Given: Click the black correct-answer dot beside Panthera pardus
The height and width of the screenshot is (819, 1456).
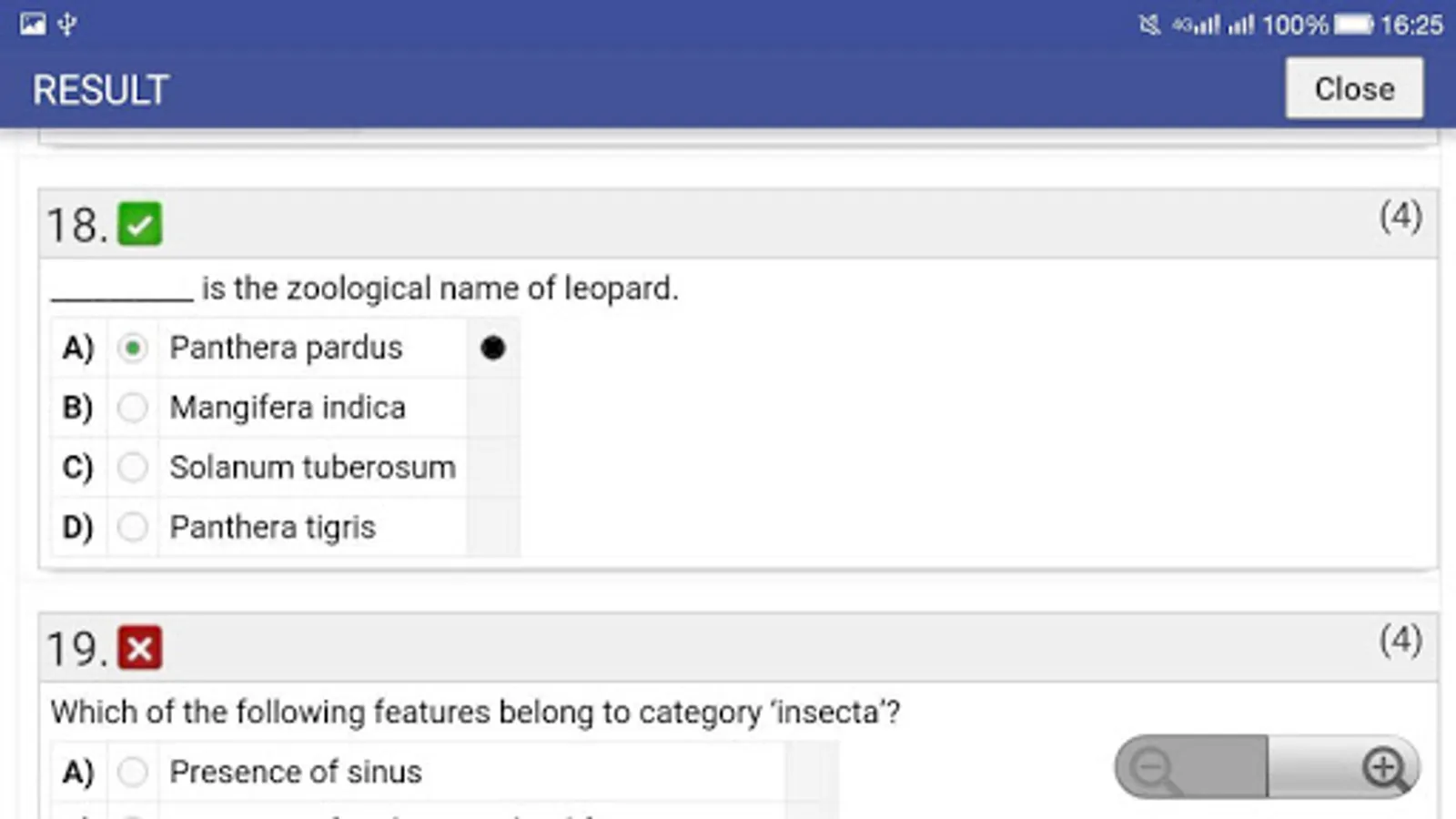Looking at the screenshot, I should 492,348.
